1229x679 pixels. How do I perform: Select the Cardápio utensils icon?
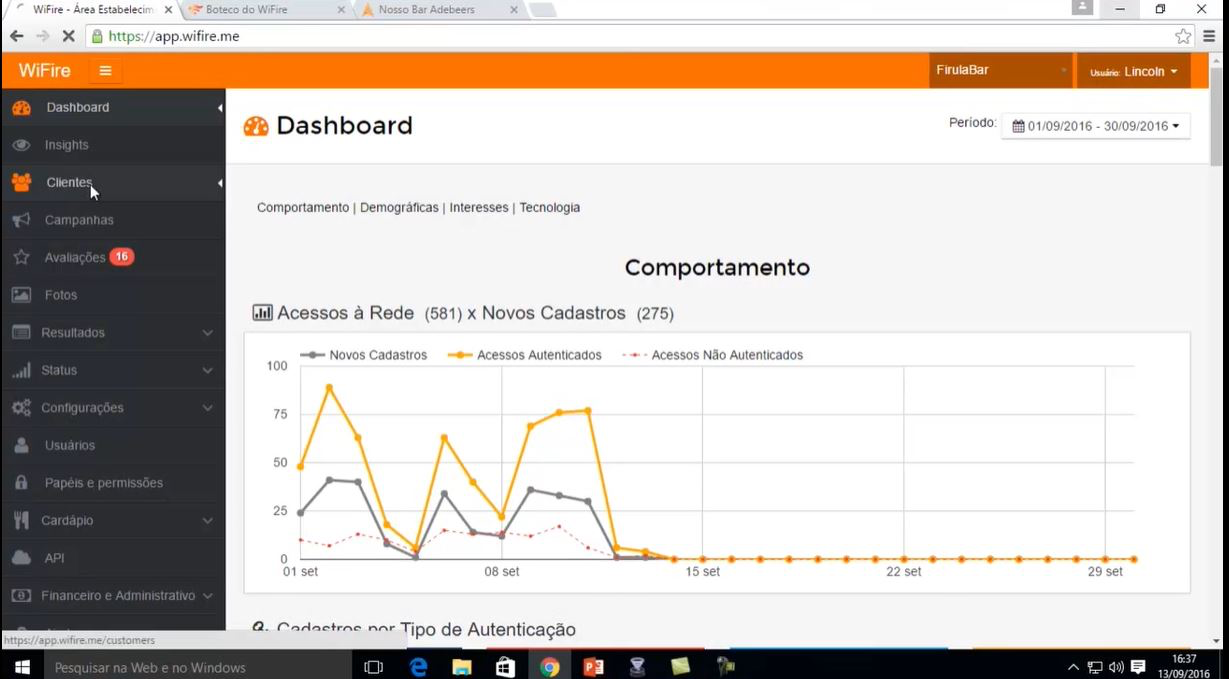pyautogui.click(x=20, y=520)
